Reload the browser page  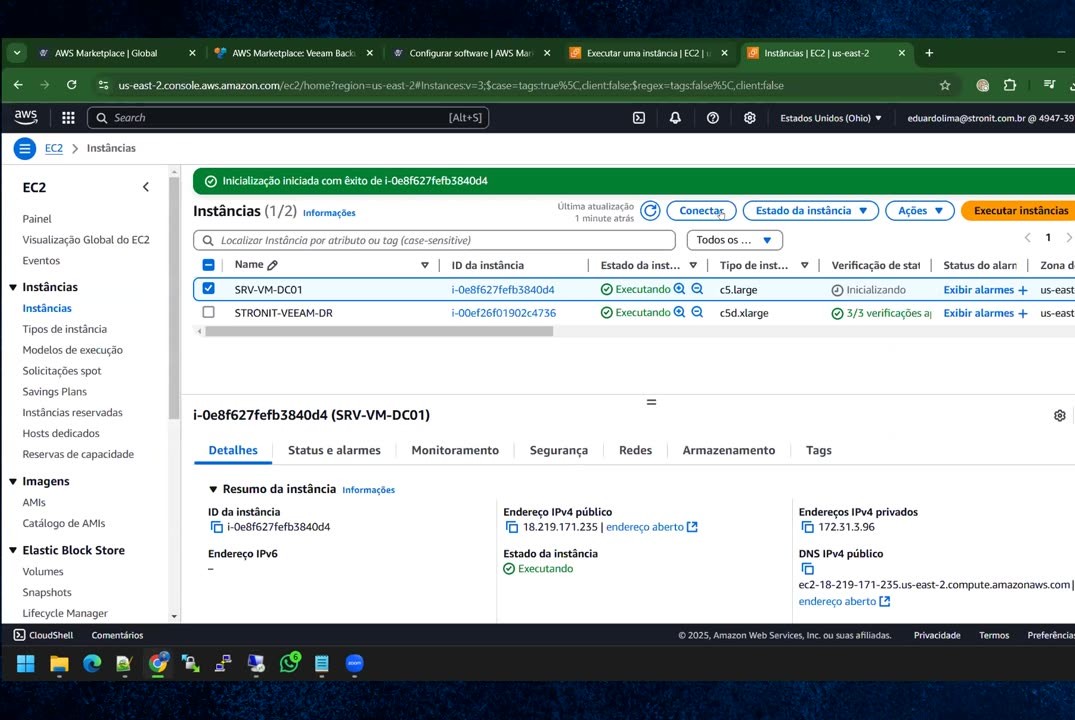[71, 85]
